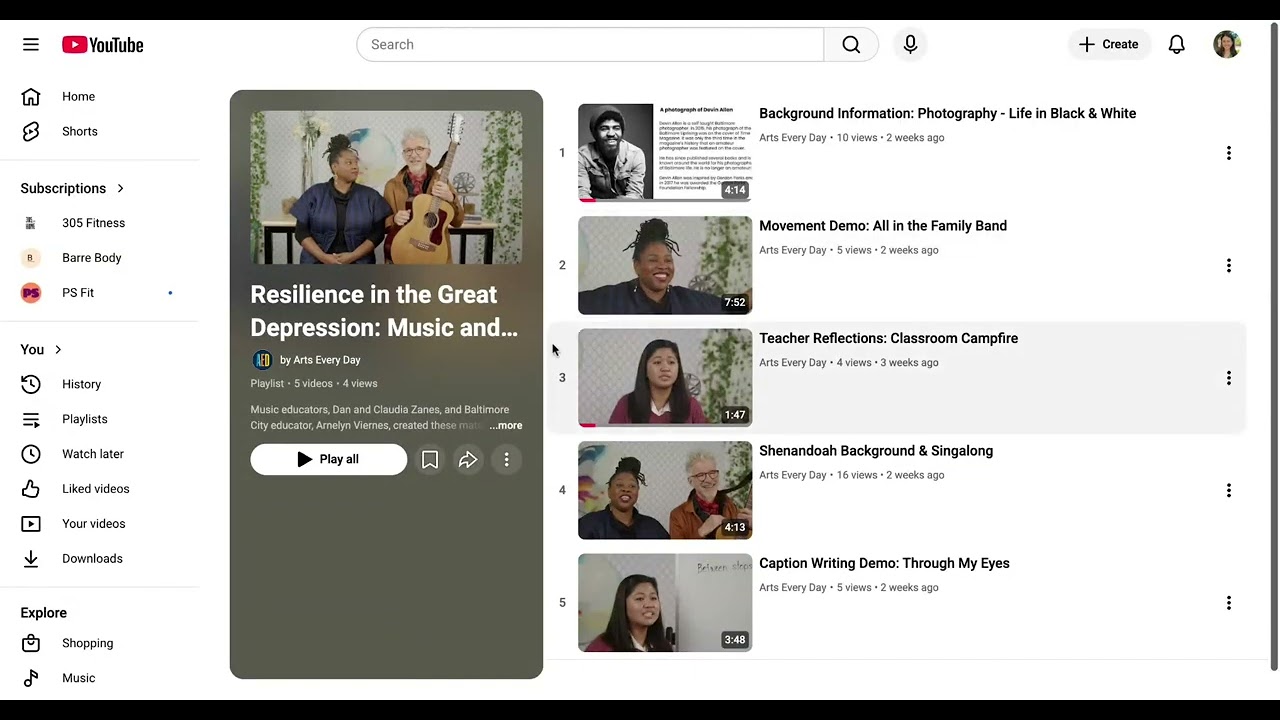This screenshot has height=720, width=1280.
Task: Open Movement Demo video thumbnail
Action: click(x=665, y=265)
